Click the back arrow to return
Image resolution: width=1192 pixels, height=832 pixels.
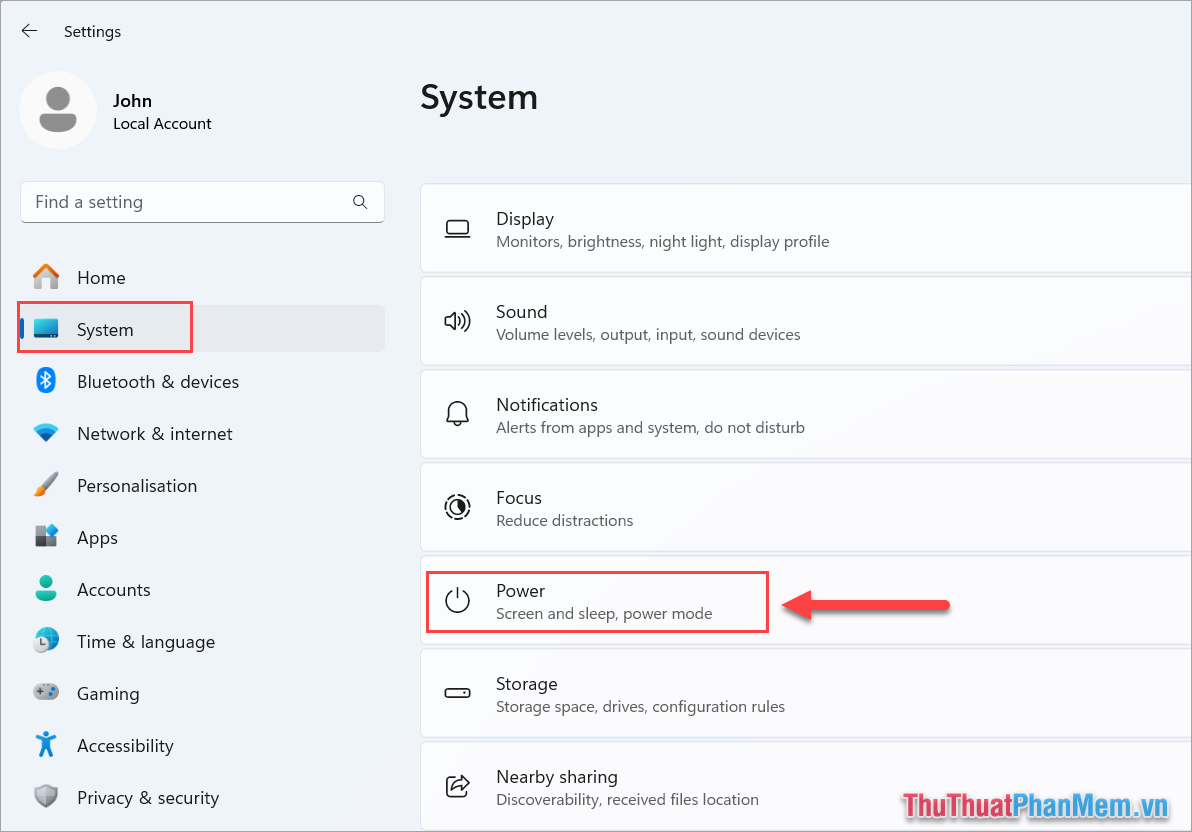(29, 30)
